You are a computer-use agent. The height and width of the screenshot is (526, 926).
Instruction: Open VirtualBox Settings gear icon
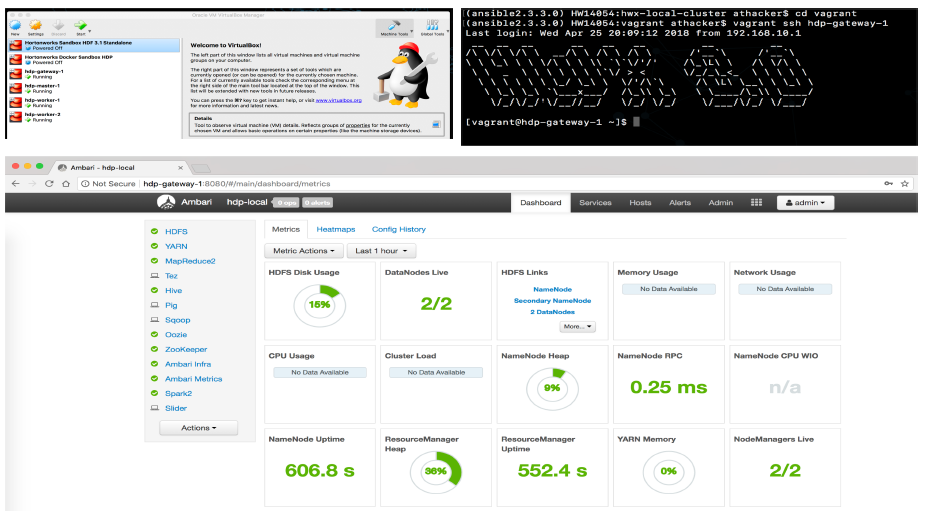(35, 26)
